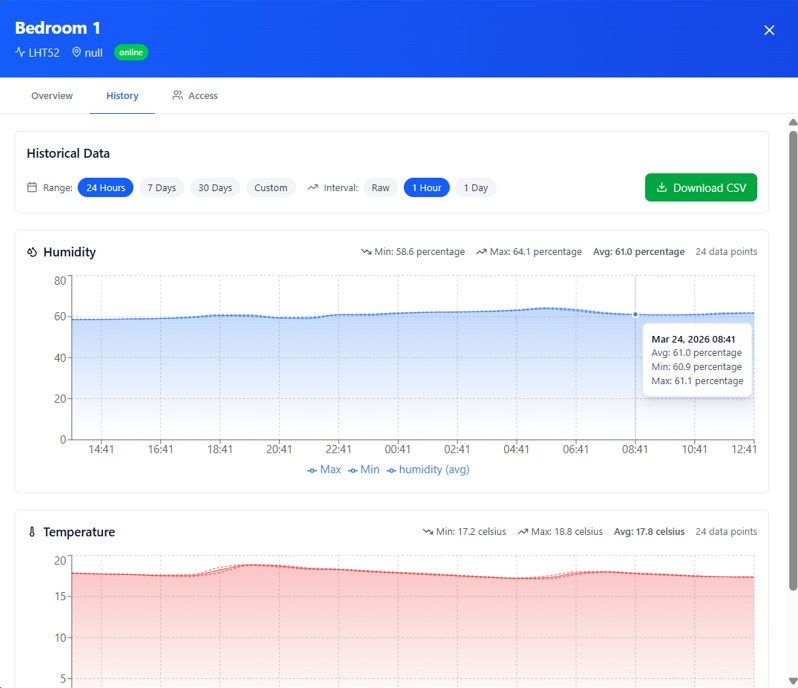
Task: Click the trend icon beside Interval
Action: 313,187
